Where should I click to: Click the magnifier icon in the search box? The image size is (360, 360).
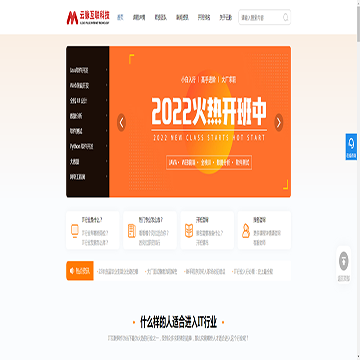coord(285,17)
